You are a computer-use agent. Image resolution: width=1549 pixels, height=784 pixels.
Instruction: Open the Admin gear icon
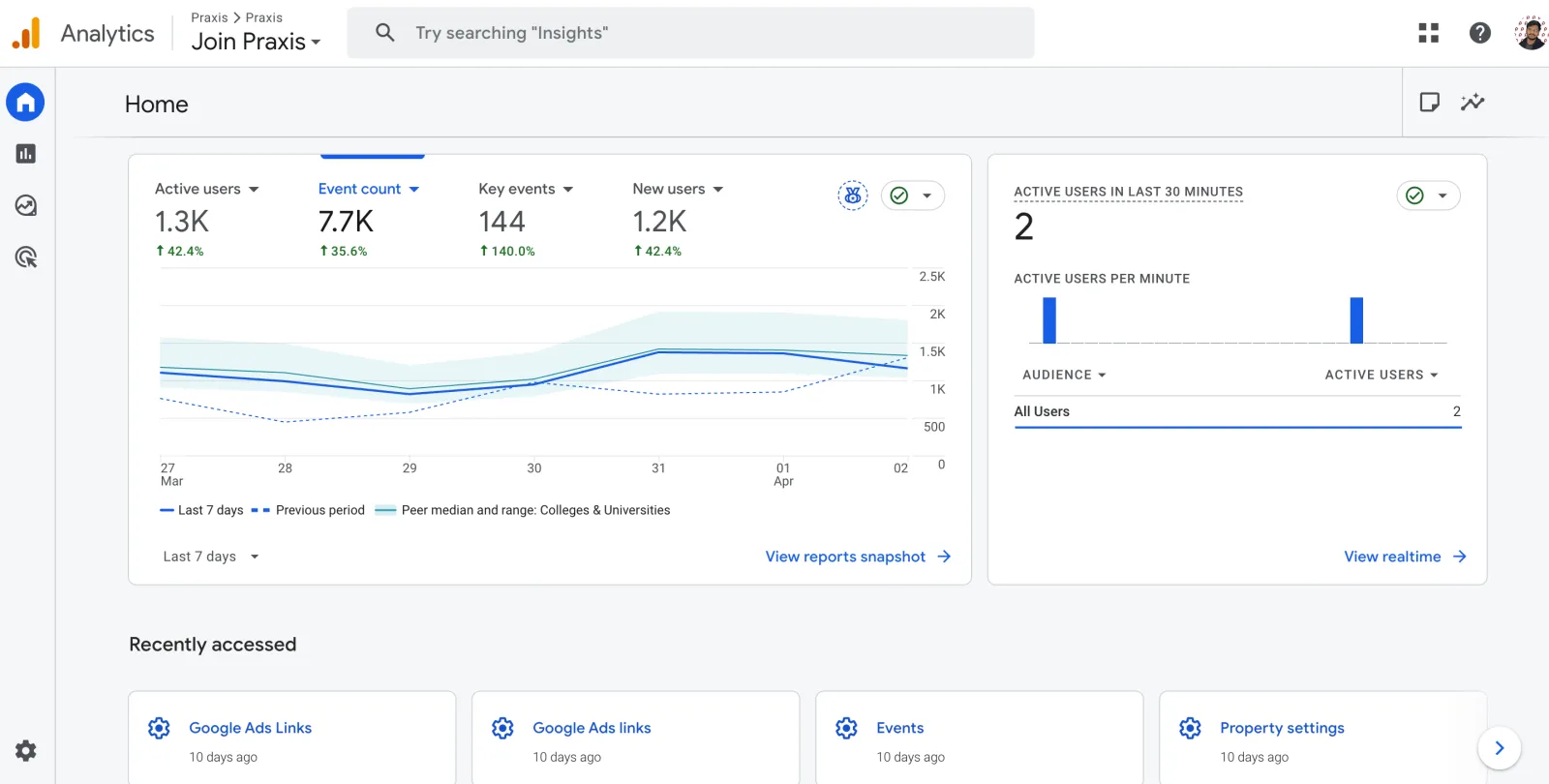click(26, 751)
